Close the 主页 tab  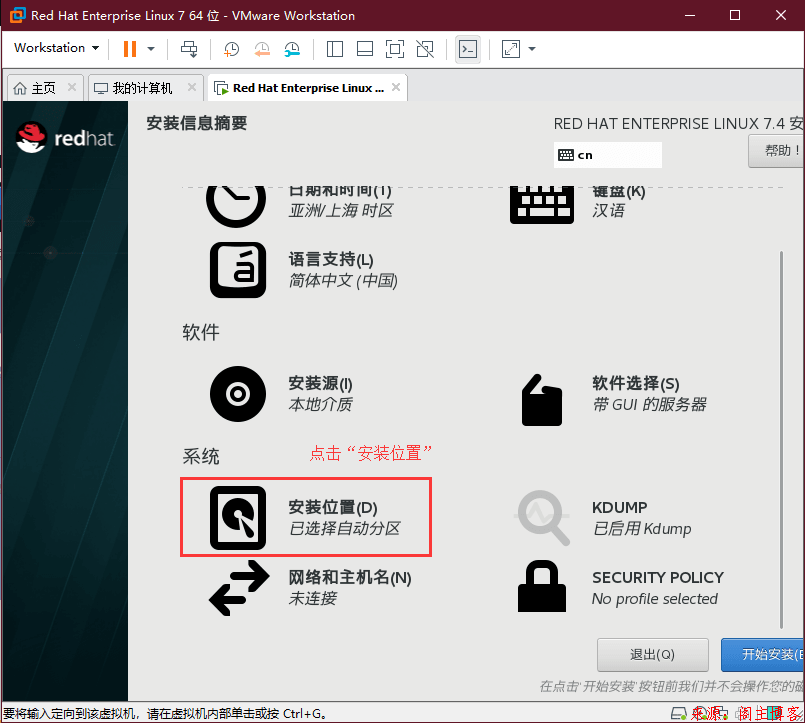coord(72,87)
